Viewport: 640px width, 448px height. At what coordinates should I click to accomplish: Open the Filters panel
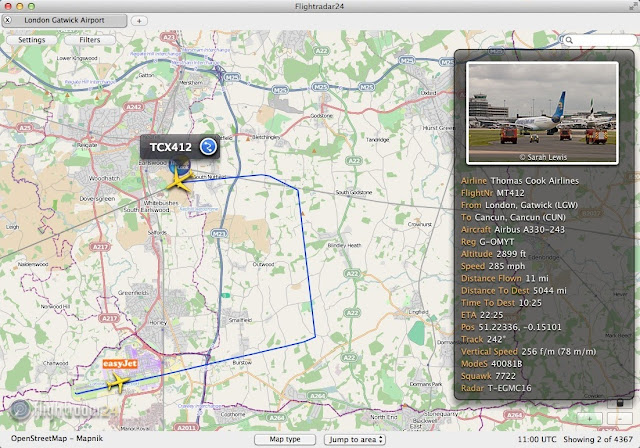tap(90, 40)
